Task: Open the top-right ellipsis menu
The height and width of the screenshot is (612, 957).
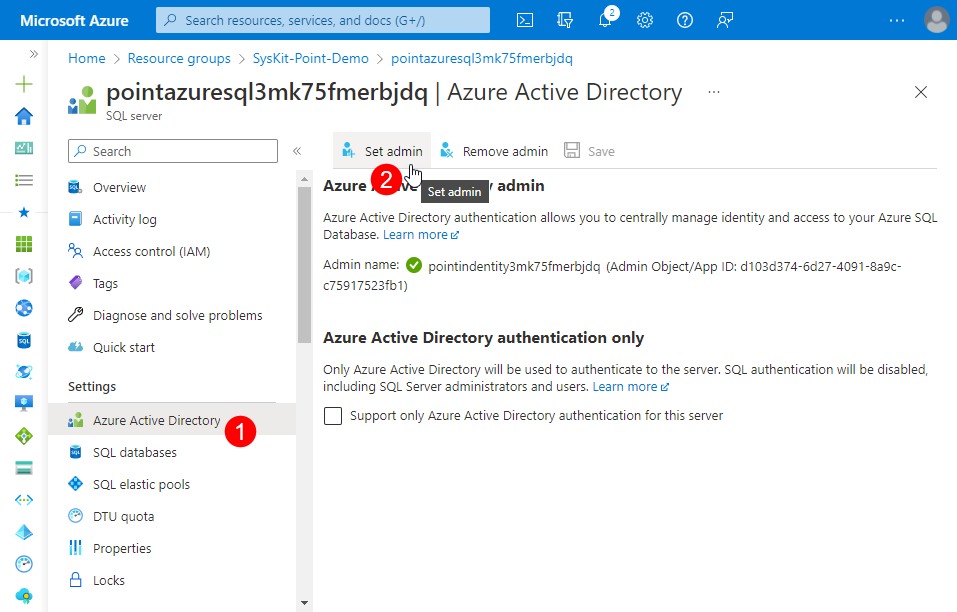Action: pos(895,19)
